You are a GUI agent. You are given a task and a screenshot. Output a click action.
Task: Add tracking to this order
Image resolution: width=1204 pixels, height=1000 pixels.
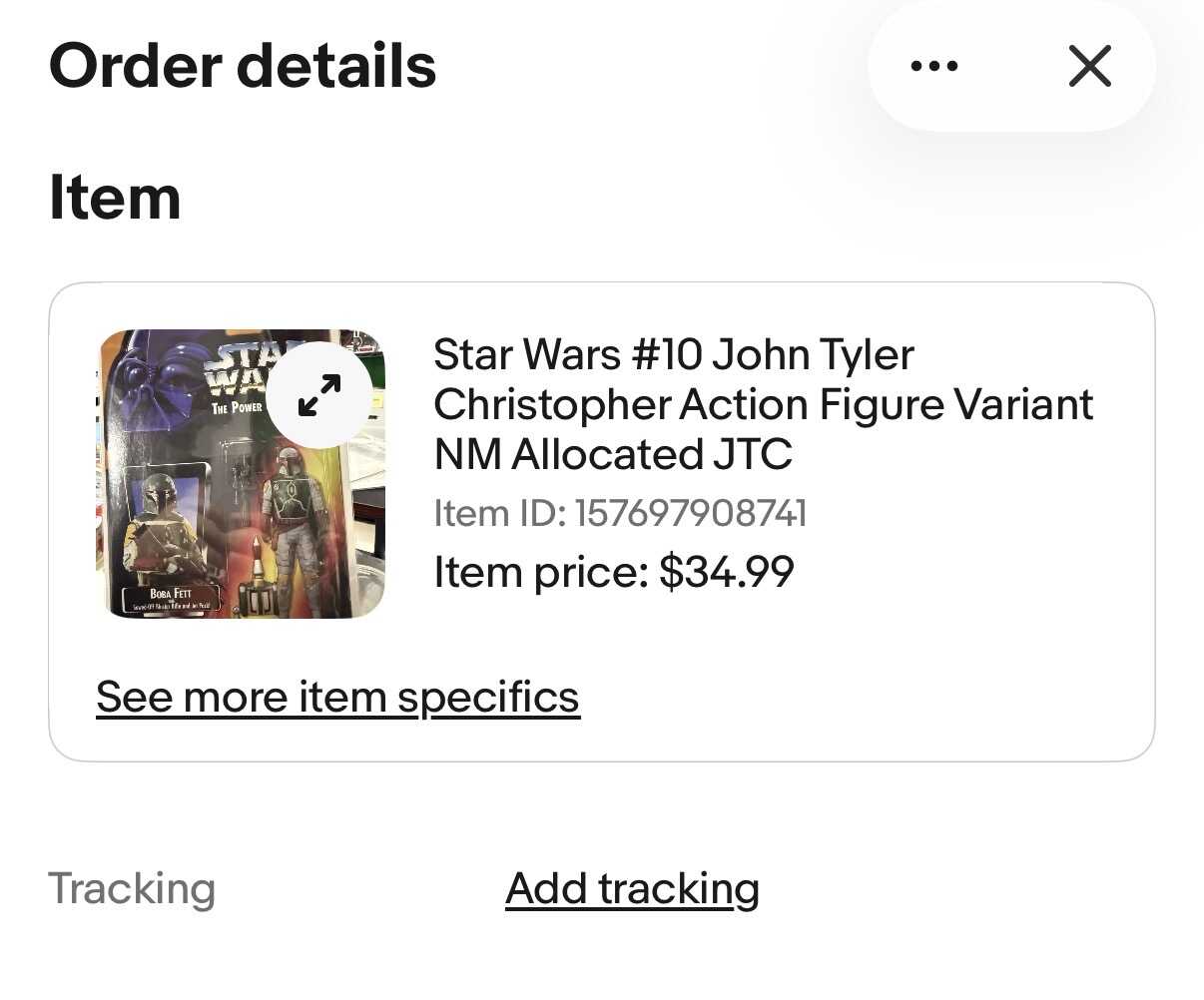point(632,888)
